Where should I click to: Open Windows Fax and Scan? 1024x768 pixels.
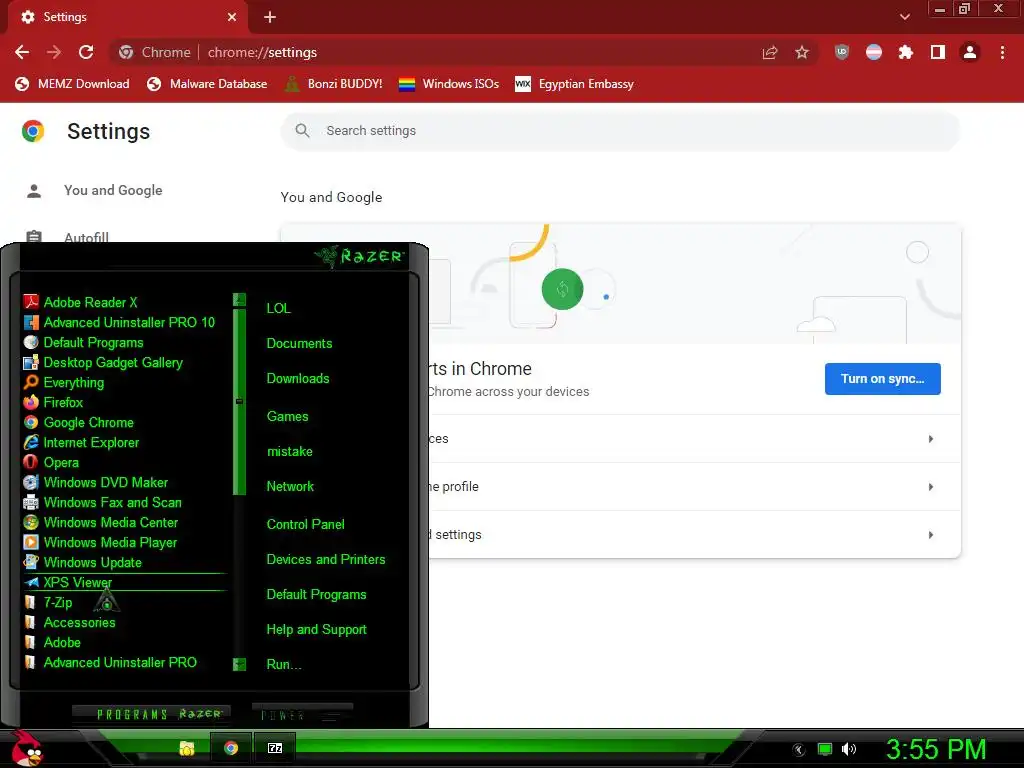(102, 502)
